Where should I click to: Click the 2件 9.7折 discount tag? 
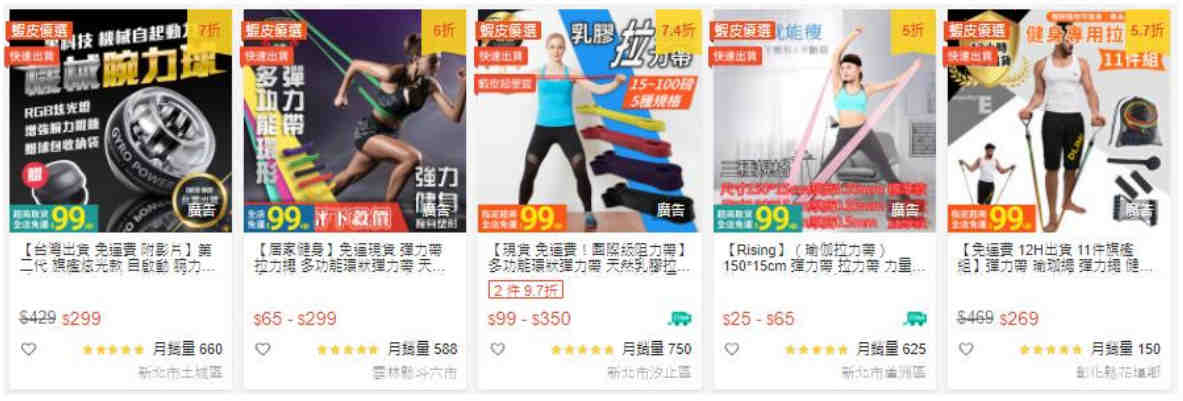tap(525, 290)
